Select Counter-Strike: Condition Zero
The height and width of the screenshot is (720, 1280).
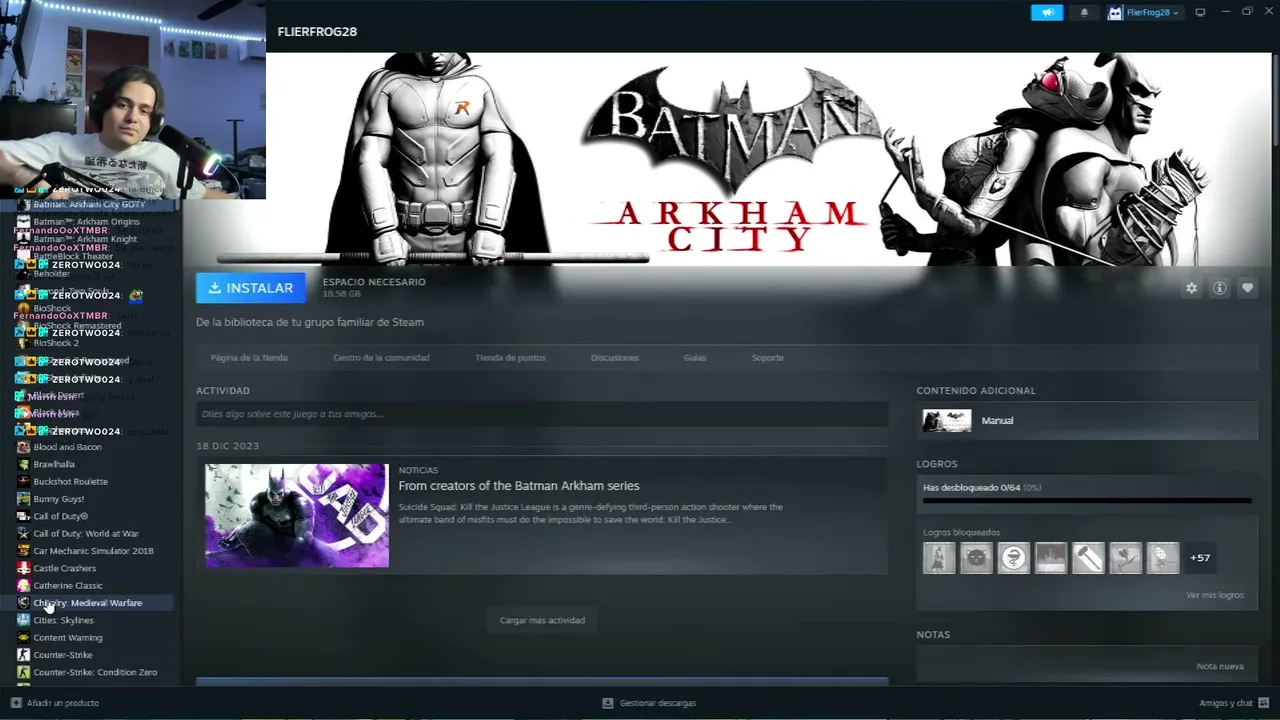tap(95, 672)
